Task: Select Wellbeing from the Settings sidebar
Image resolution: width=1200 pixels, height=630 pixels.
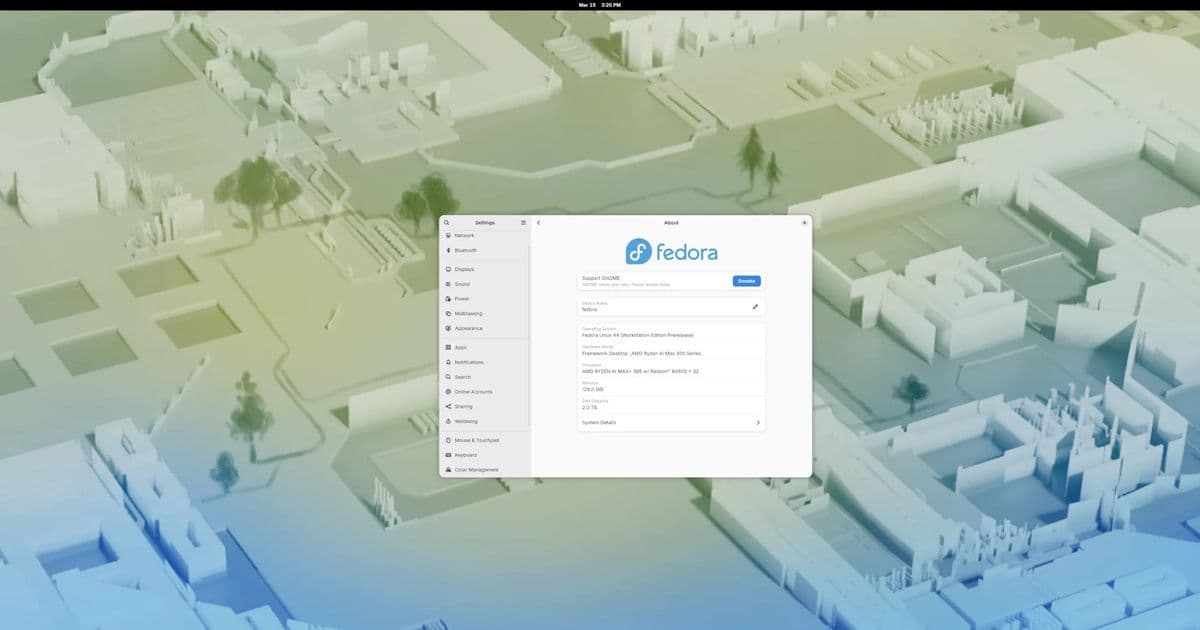Action: (446, 421)
